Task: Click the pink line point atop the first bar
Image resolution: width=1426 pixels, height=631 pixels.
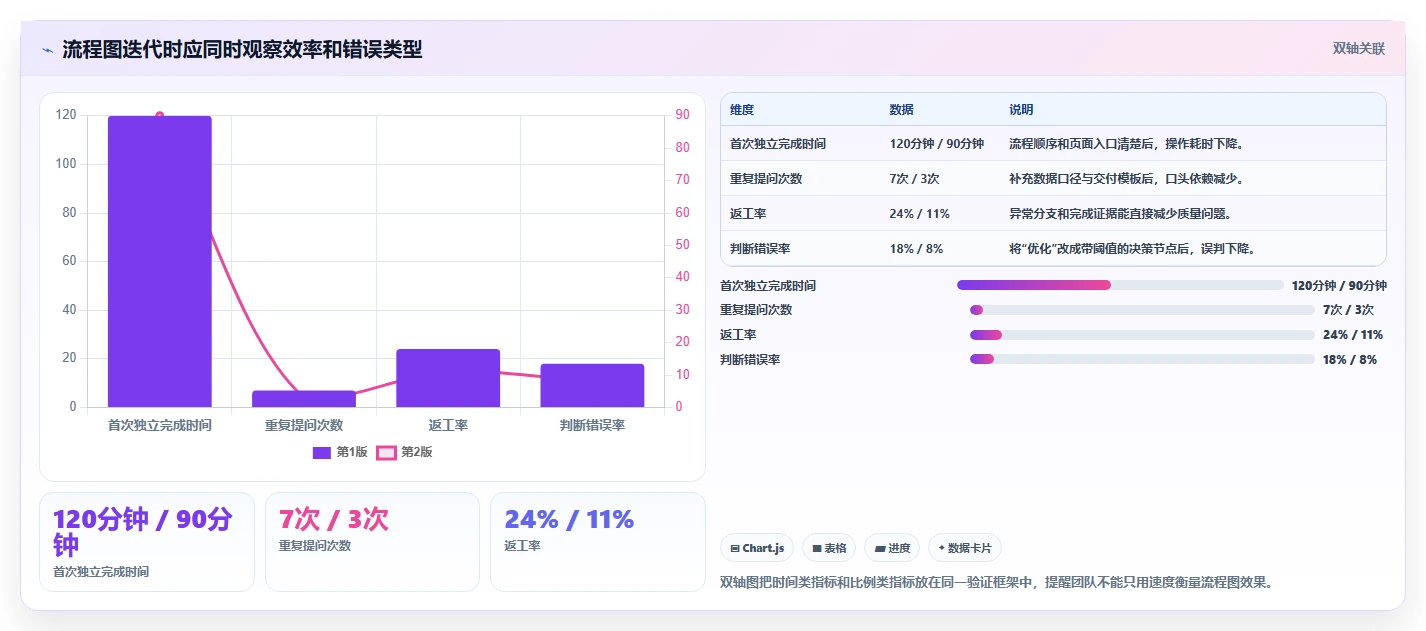Action: click(x=160, y=116)
